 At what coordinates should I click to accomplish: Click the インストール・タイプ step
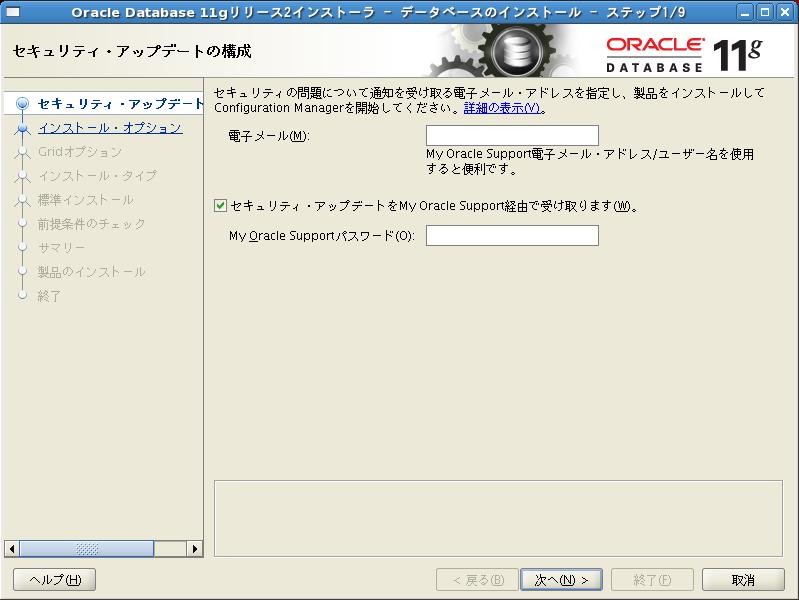click(97, 175)
